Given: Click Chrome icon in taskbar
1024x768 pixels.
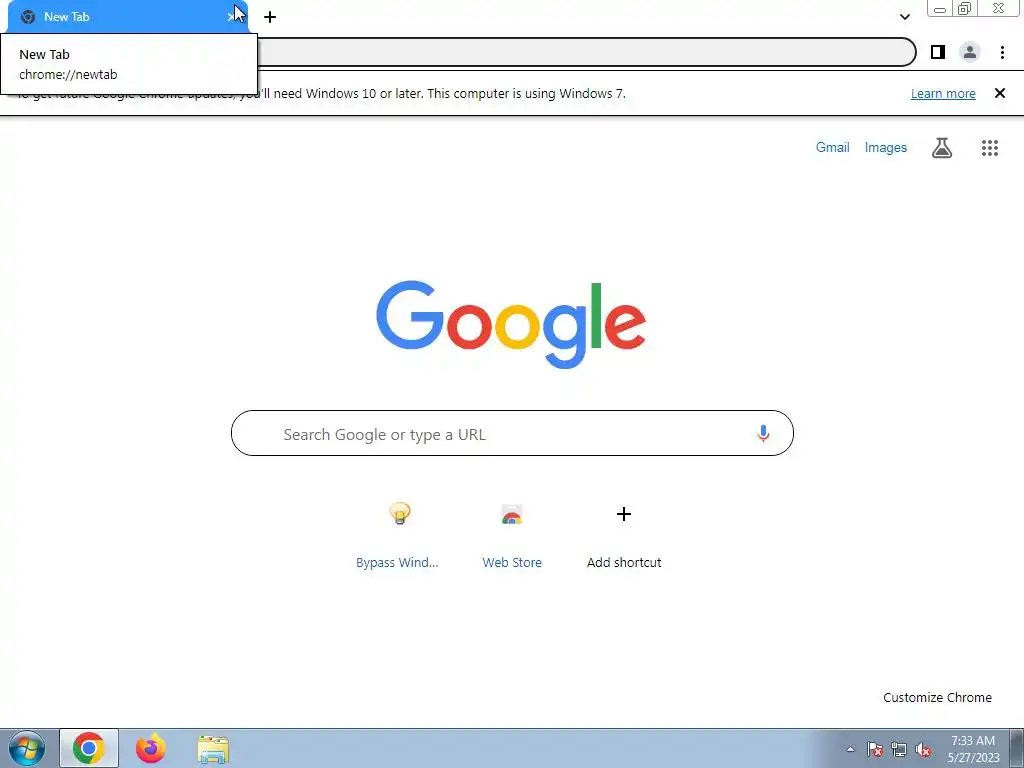Looking at the screenshot, I should point(89,748).
